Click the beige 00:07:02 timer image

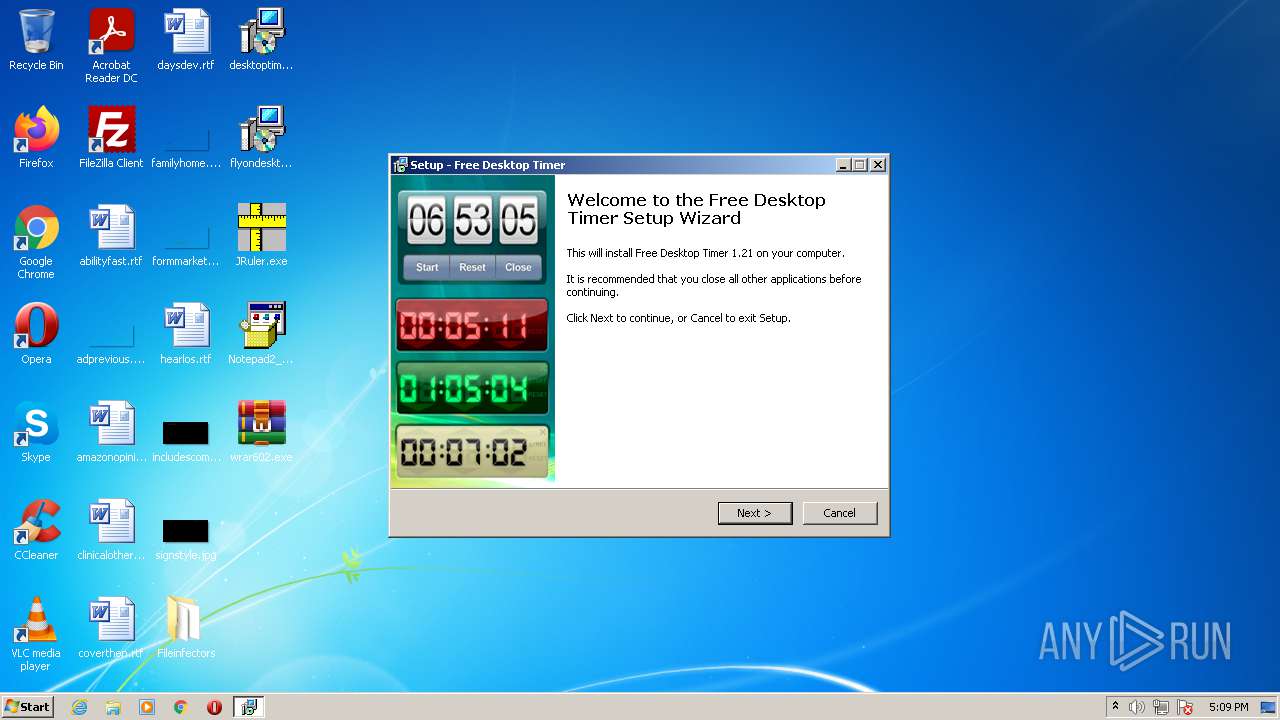click(472, 452)
